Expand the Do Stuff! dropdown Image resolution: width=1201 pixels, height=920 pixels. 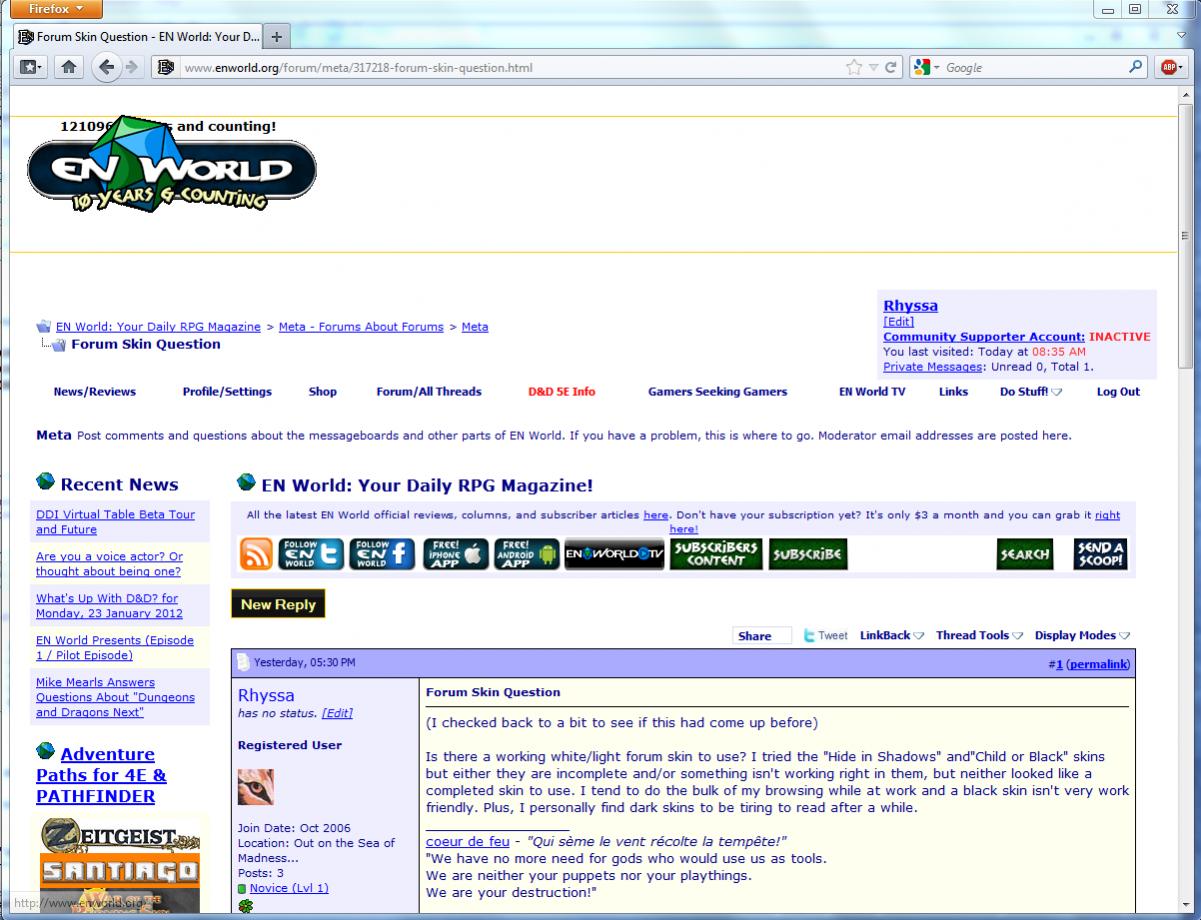(1031, 392)
